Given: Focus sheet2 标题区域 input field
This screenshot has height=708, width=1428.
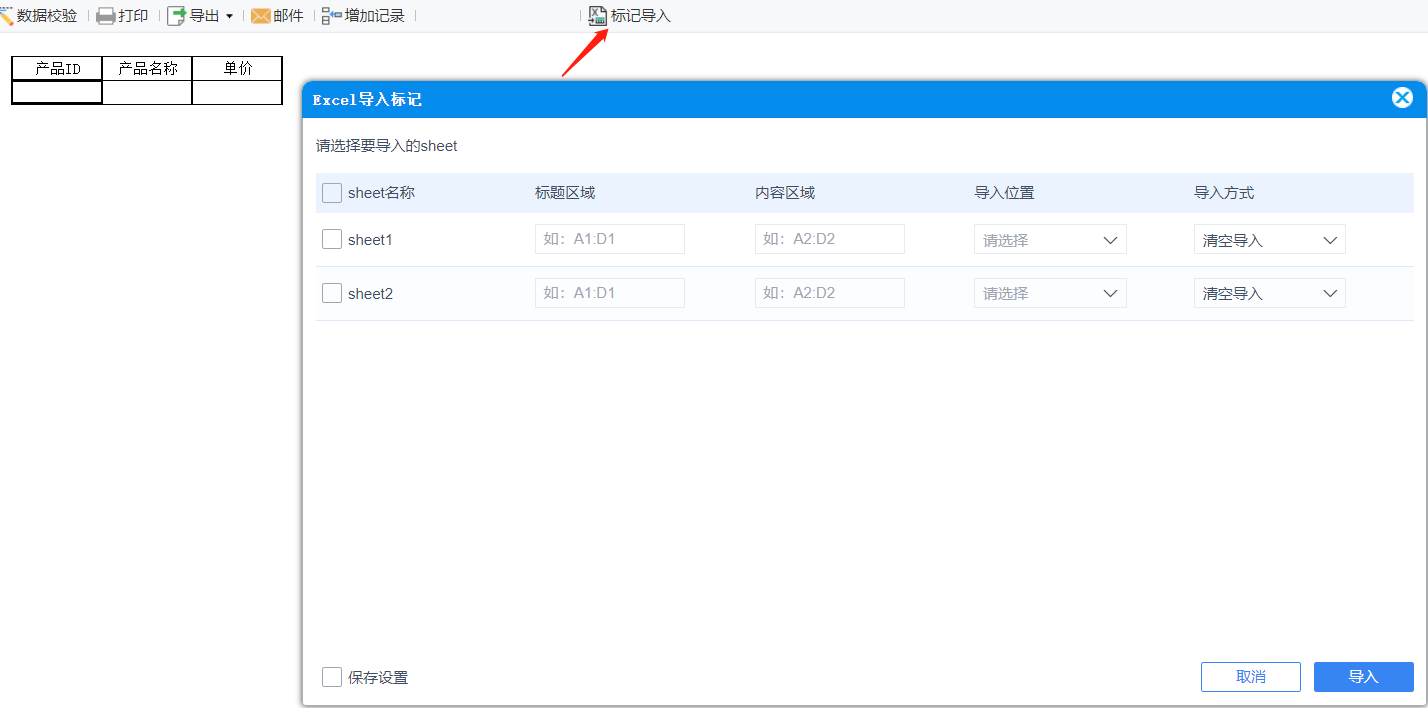Looking at the screenshot, I should point(610,293).
